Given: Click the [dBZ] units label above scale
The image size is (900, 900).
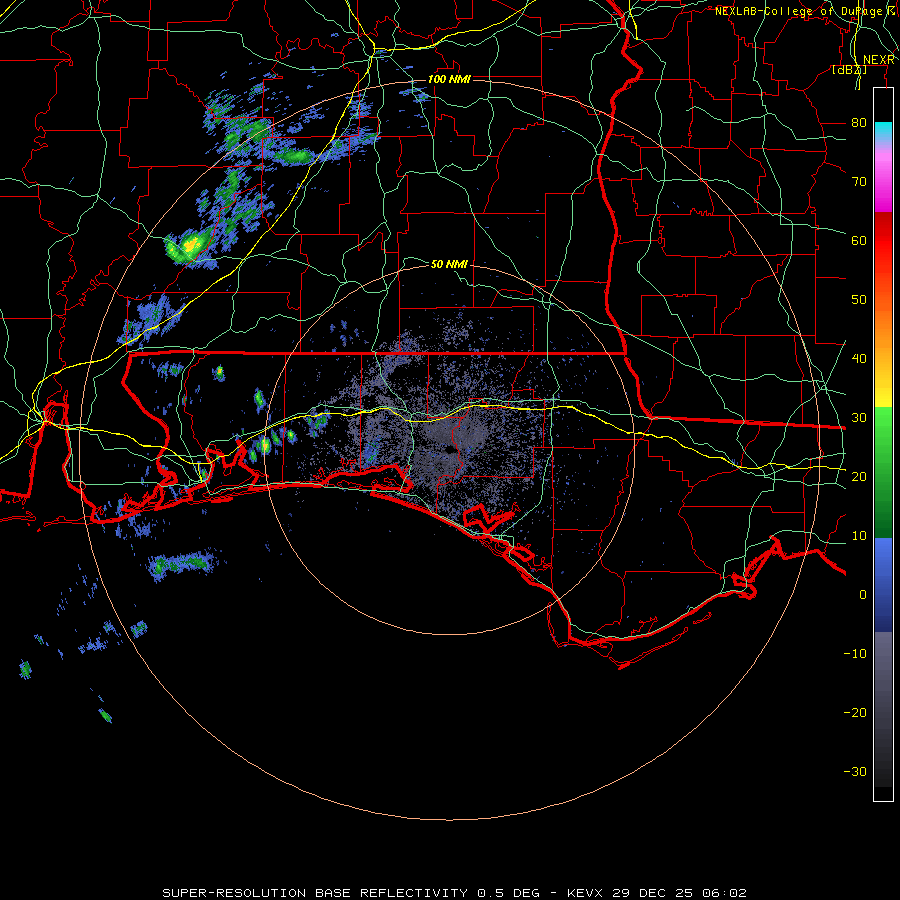Looking at the screenshot, I should [849, 69].
